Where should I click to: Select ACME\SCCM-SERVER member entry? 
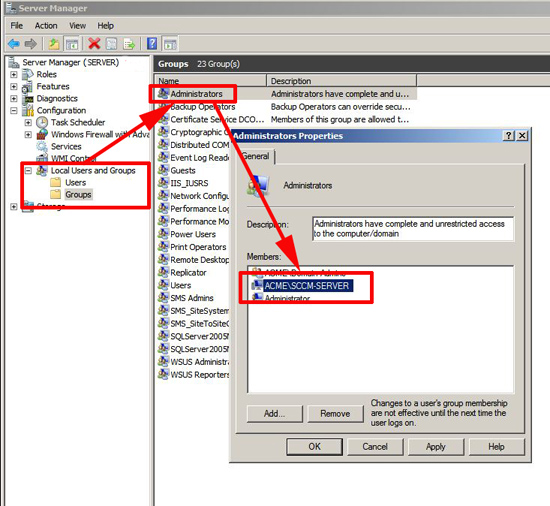click(307, 286)
